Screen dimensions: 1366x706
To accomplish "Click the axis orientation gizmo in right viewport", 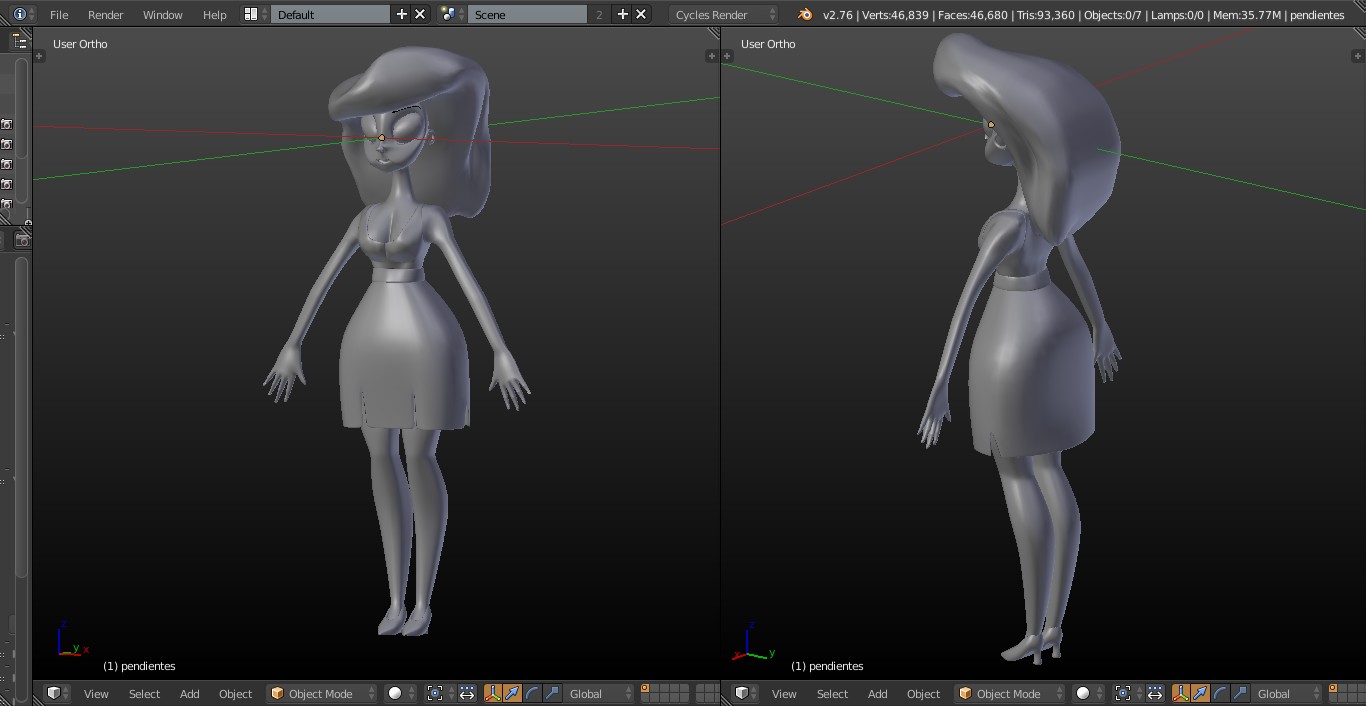I will point(756,642).
